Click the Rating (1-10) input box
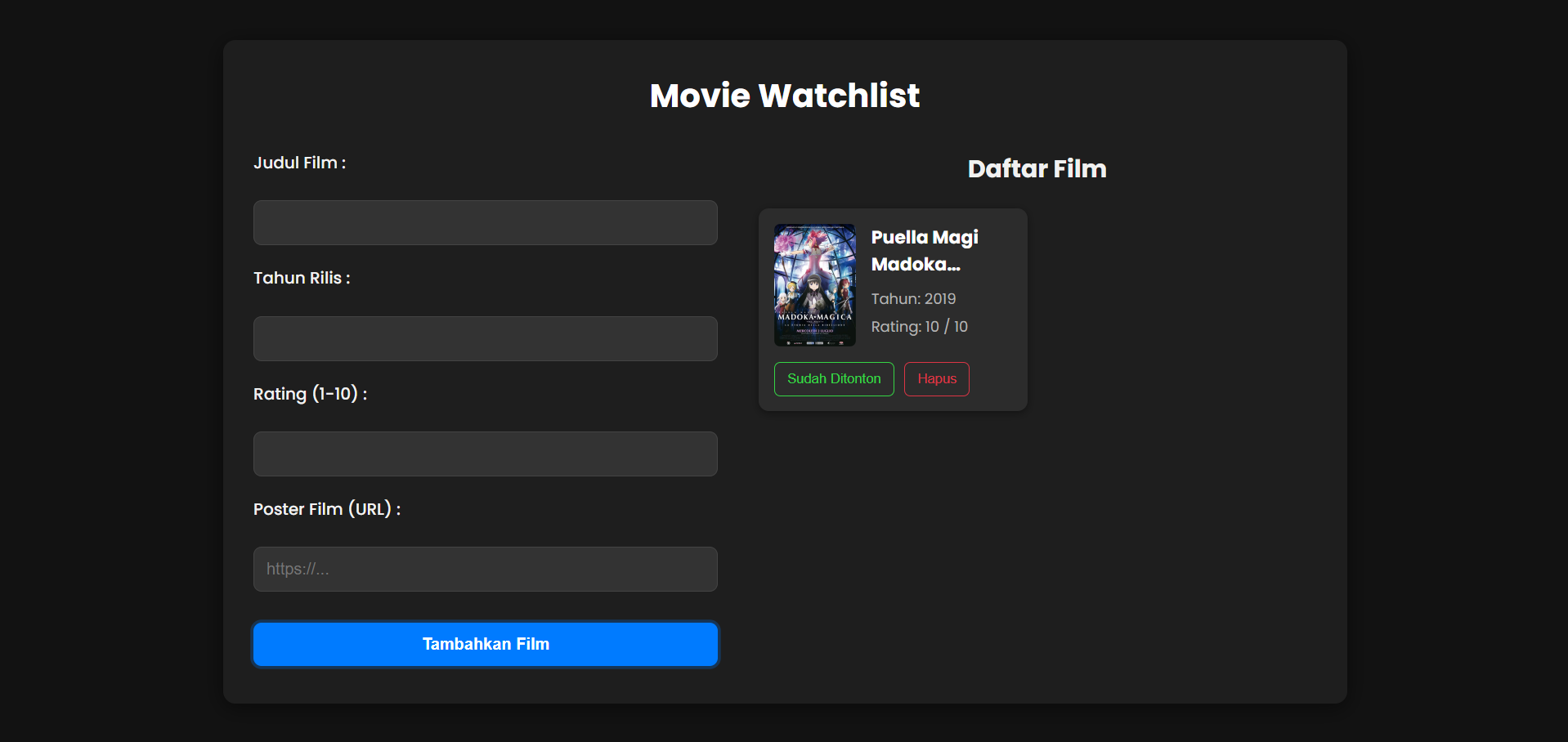Viewport: 1568px width, 742px height. click(484, 454)
